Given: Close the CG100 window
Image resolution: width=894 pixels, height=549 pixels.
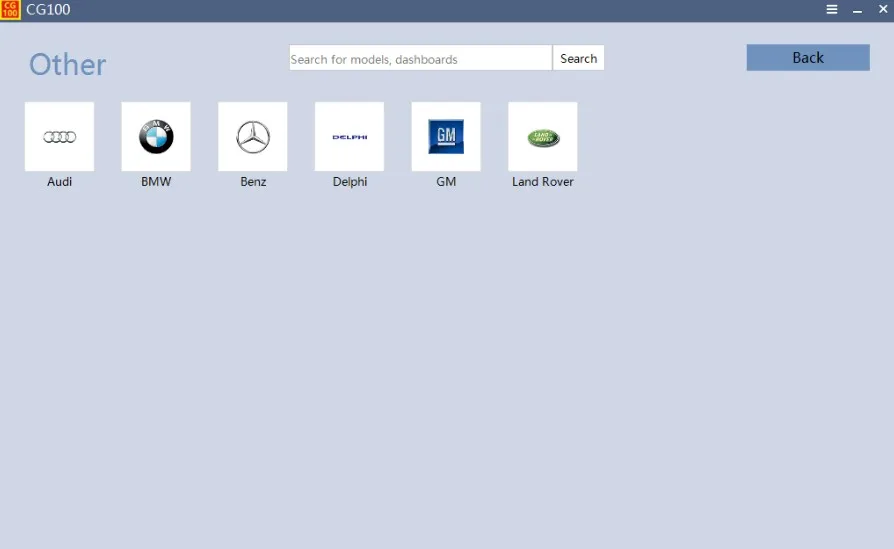Looking at the screenshot, I should (883, 9).
